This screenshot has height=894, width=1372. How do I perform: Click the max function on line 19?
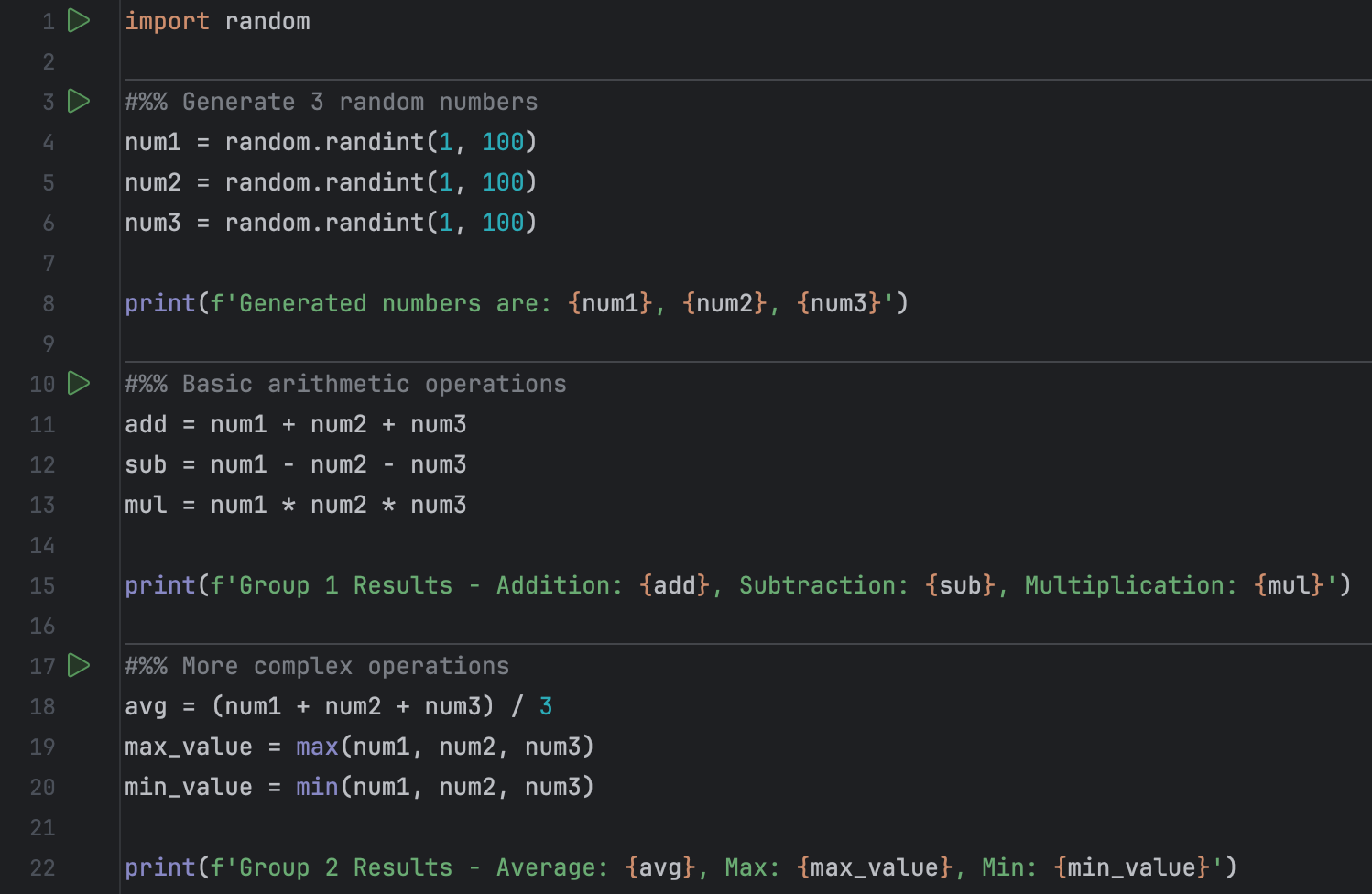click(315, 747)
